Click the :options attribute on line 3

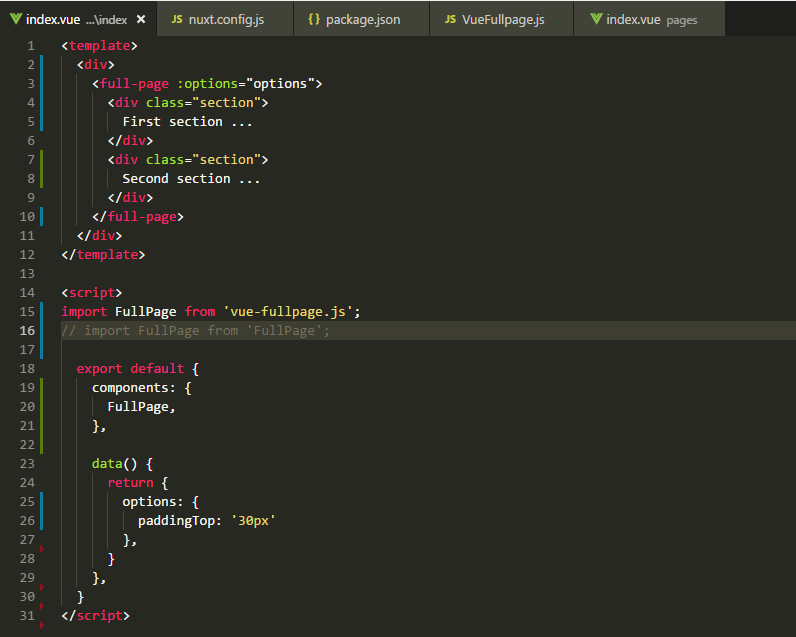click(x=207, y=84)
